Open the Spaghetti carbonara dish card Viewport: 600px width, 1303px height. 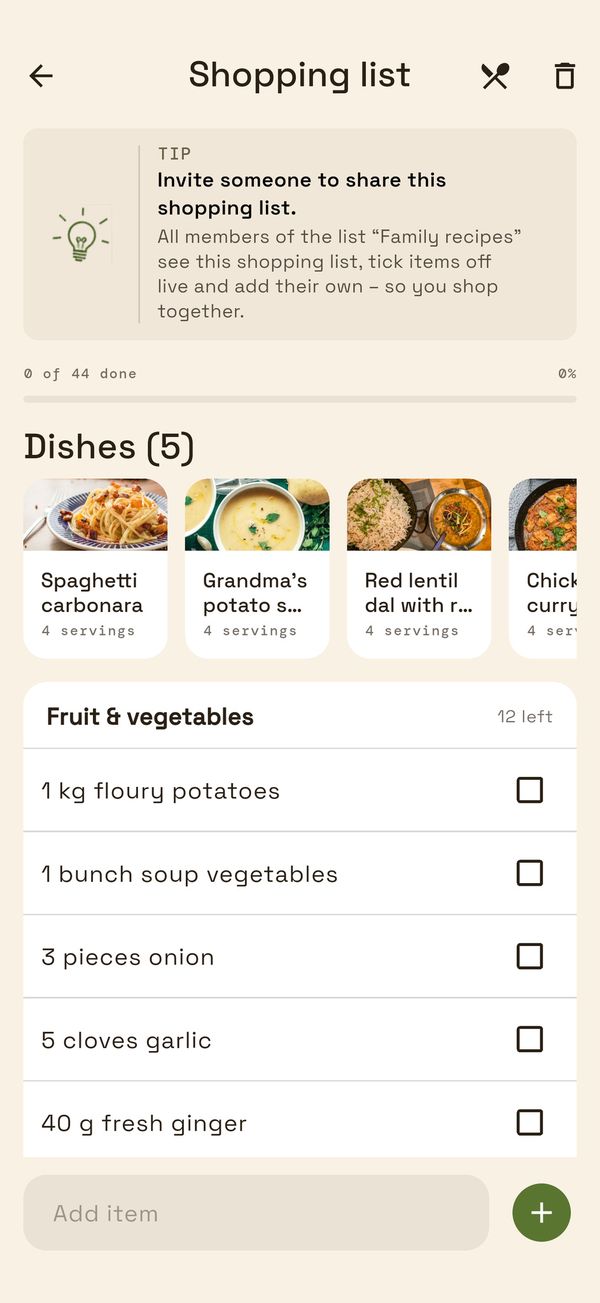(95, 568)
